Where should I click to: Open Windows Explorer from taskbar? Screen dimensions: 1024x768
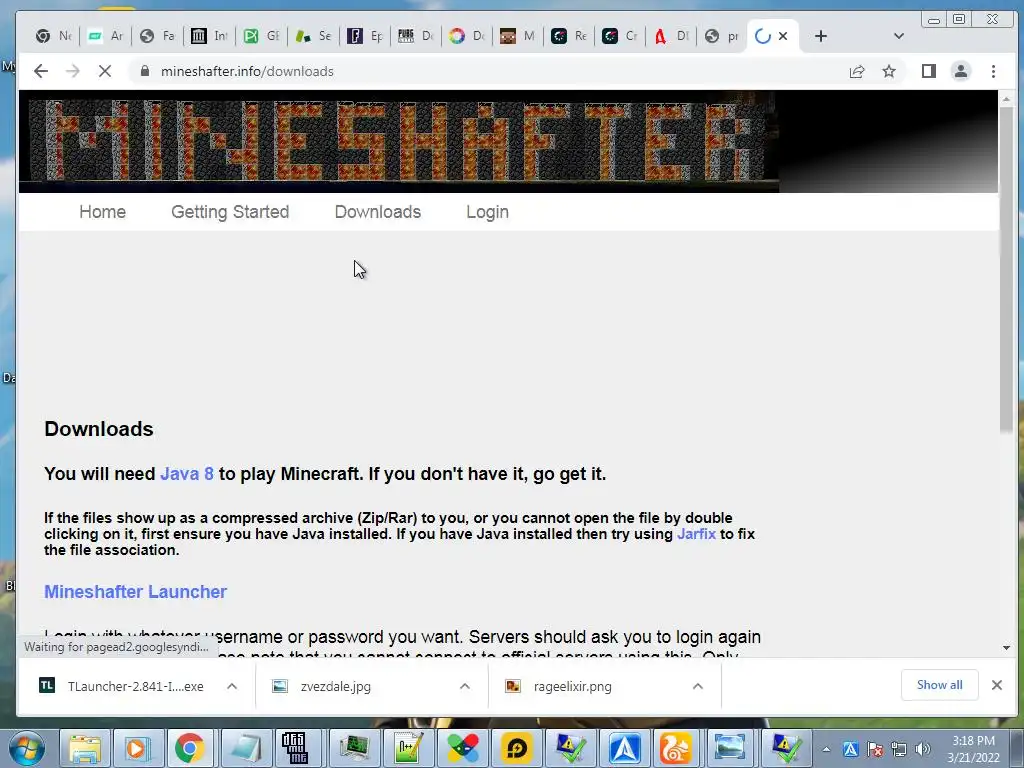[x=86, y=748]
